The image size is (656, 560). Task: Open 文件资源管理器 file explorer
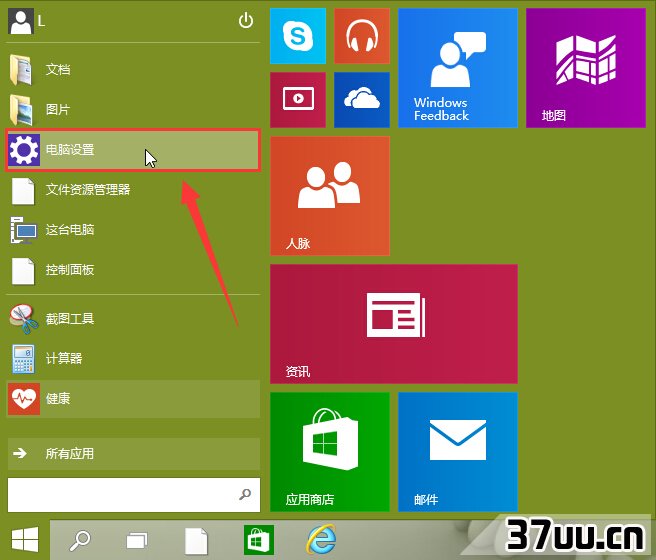click(x=133, y=190)
